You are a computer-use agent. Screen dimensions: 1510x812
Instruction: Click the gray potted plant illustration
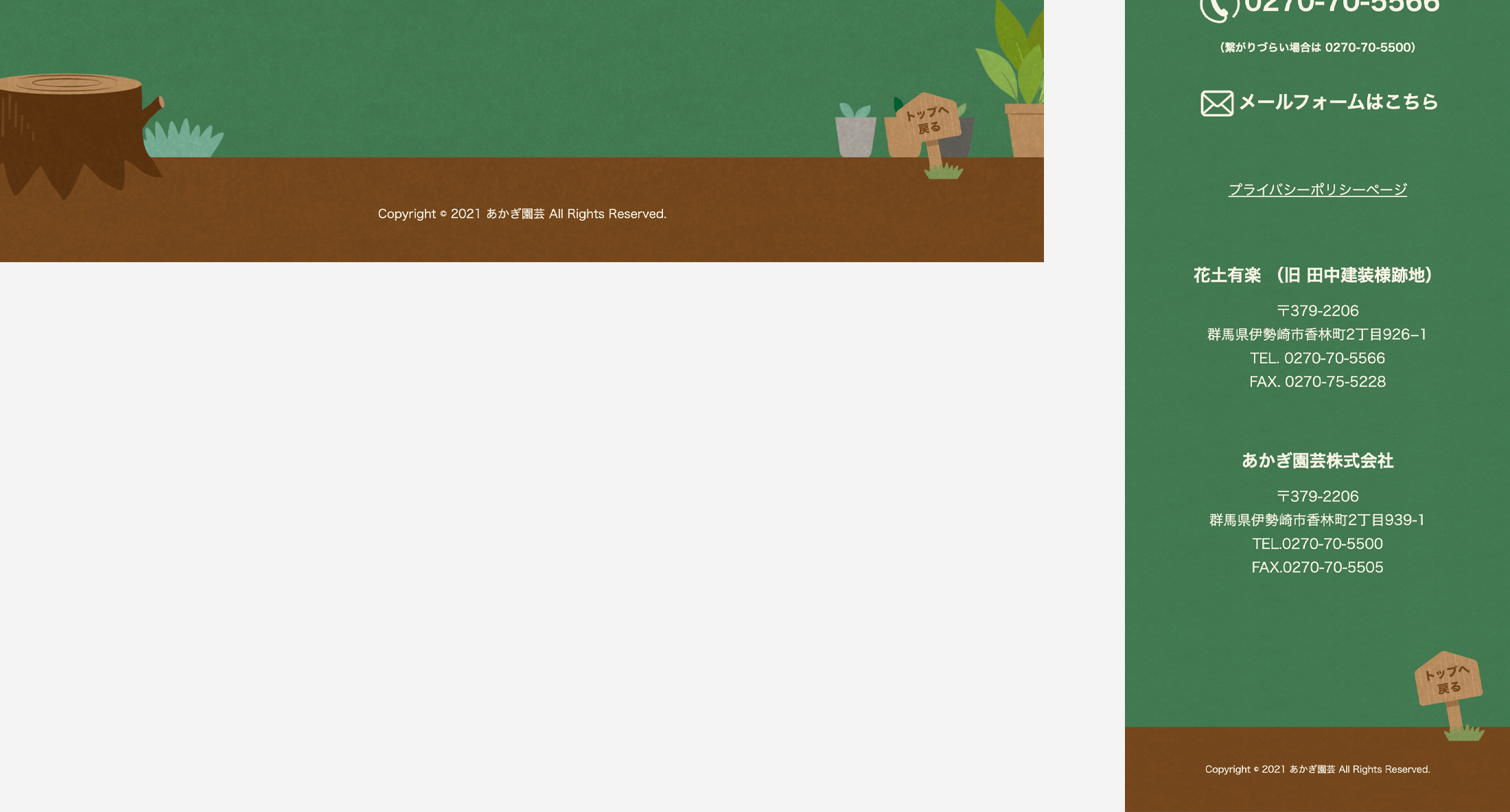click(855, 132)
